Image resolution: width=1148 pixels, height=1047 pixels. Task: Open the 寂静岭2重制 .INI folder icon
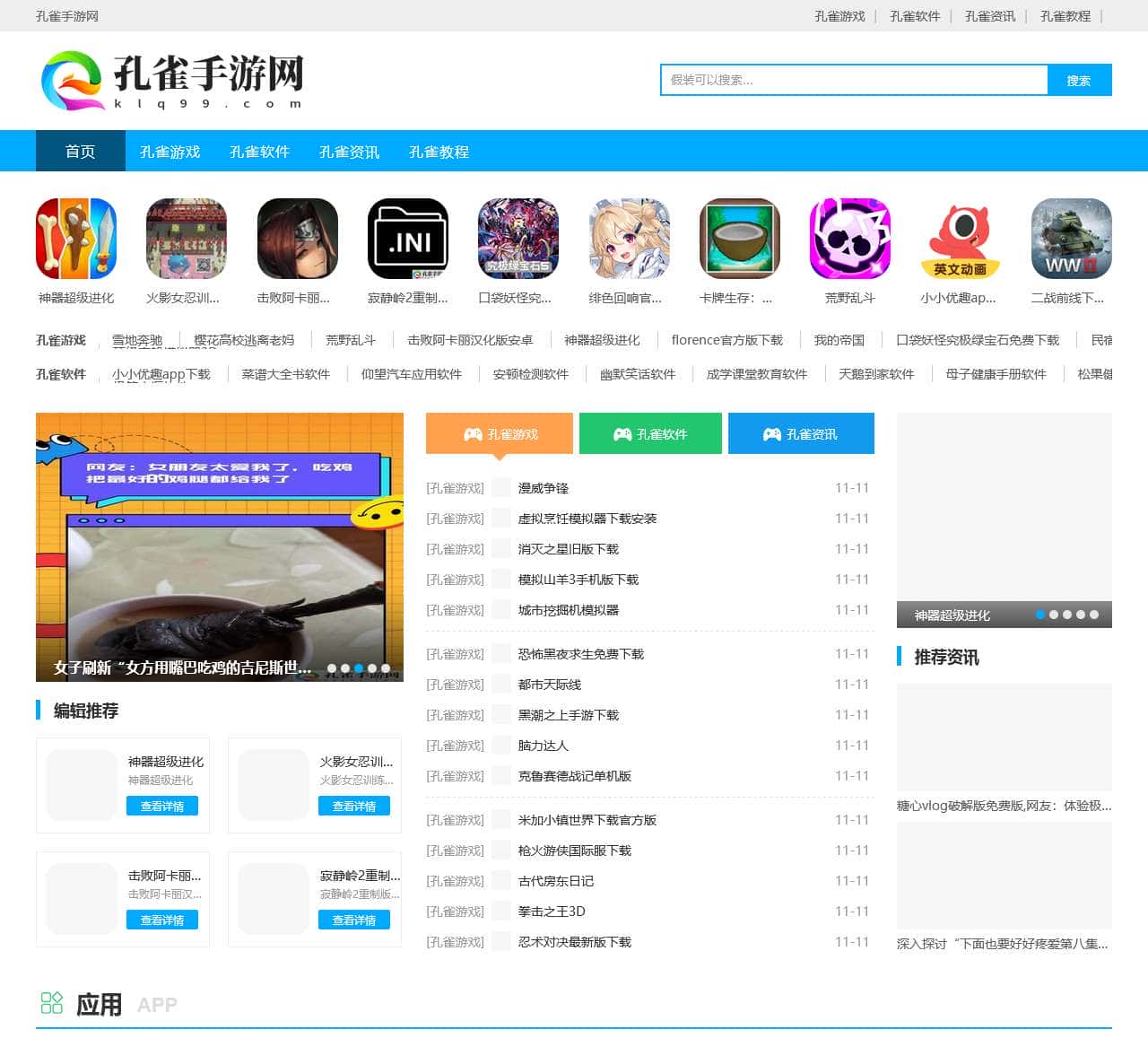pyautogui.click(x=408, y=239)
